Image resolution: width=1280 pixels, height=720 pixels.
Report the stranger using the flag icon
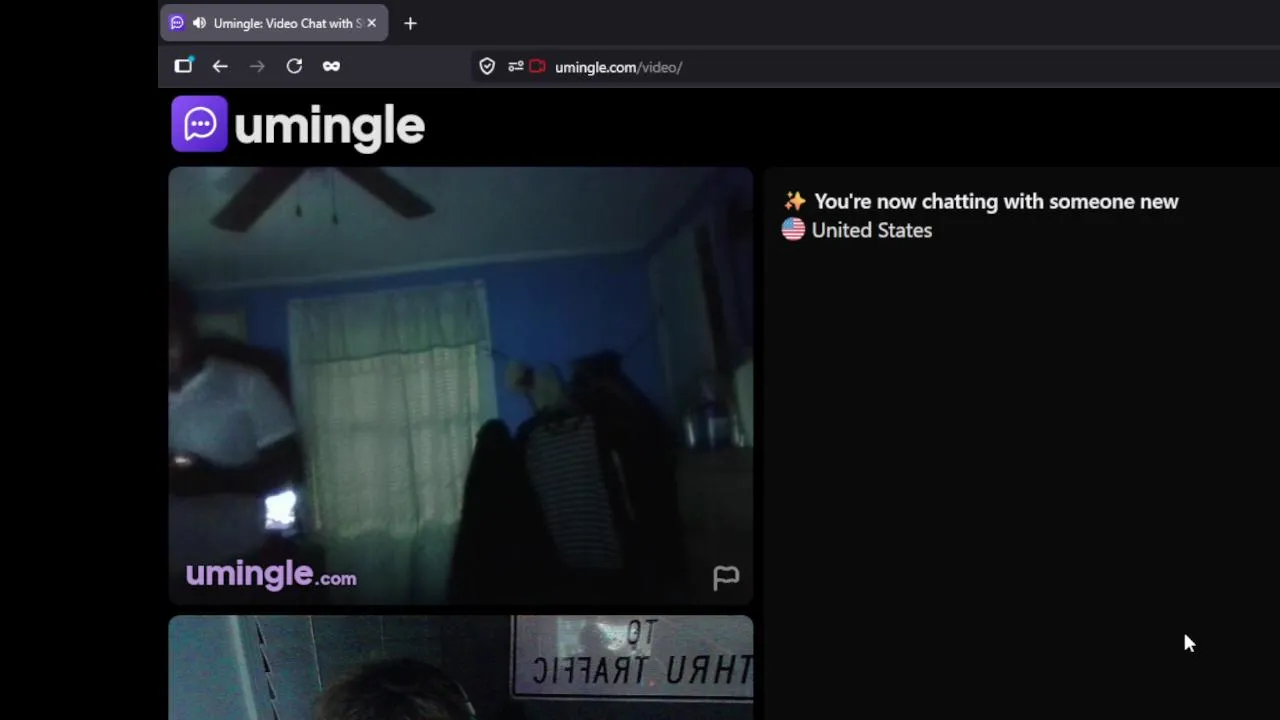click(726, 577)
